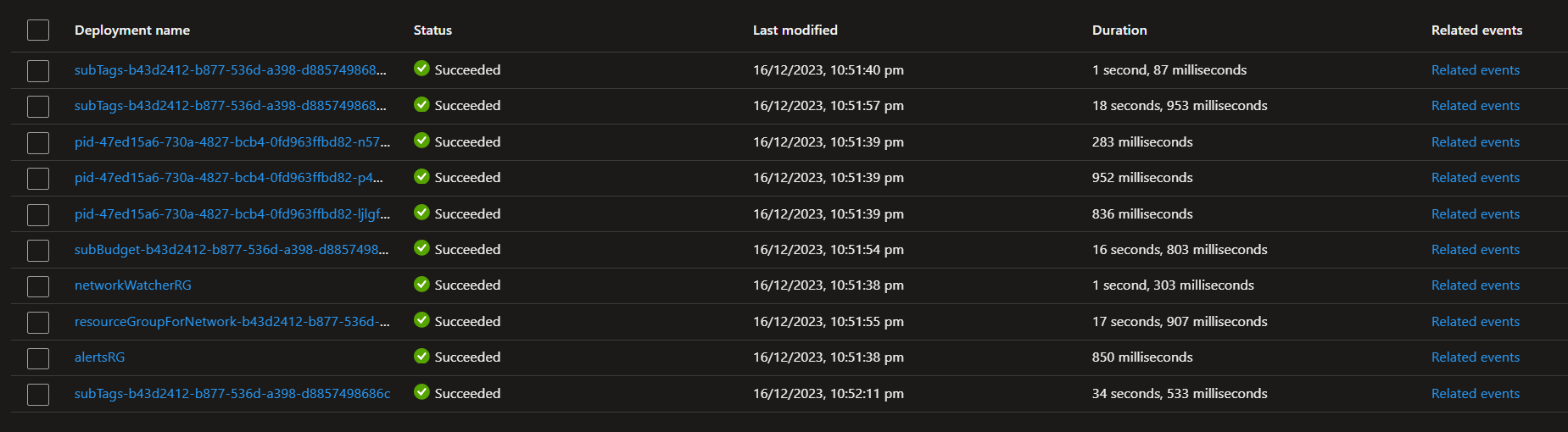Toggle the select-all checkbox in the header
The height and width of the screenshot is (432, 1568).
click(x=38, y=30)
